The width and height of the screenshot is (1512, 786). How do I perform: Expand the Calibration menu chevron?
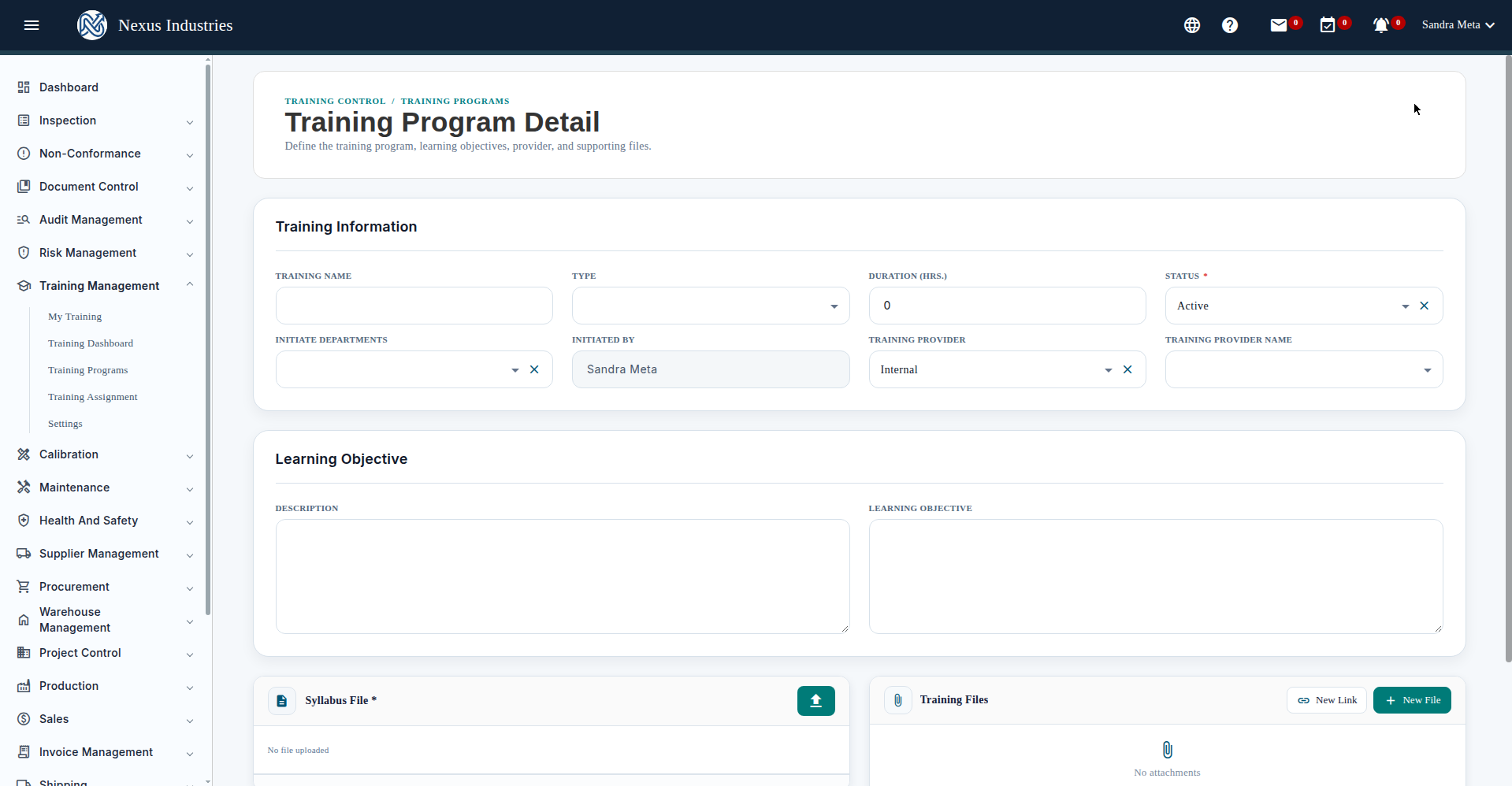(x=190, y=456)
